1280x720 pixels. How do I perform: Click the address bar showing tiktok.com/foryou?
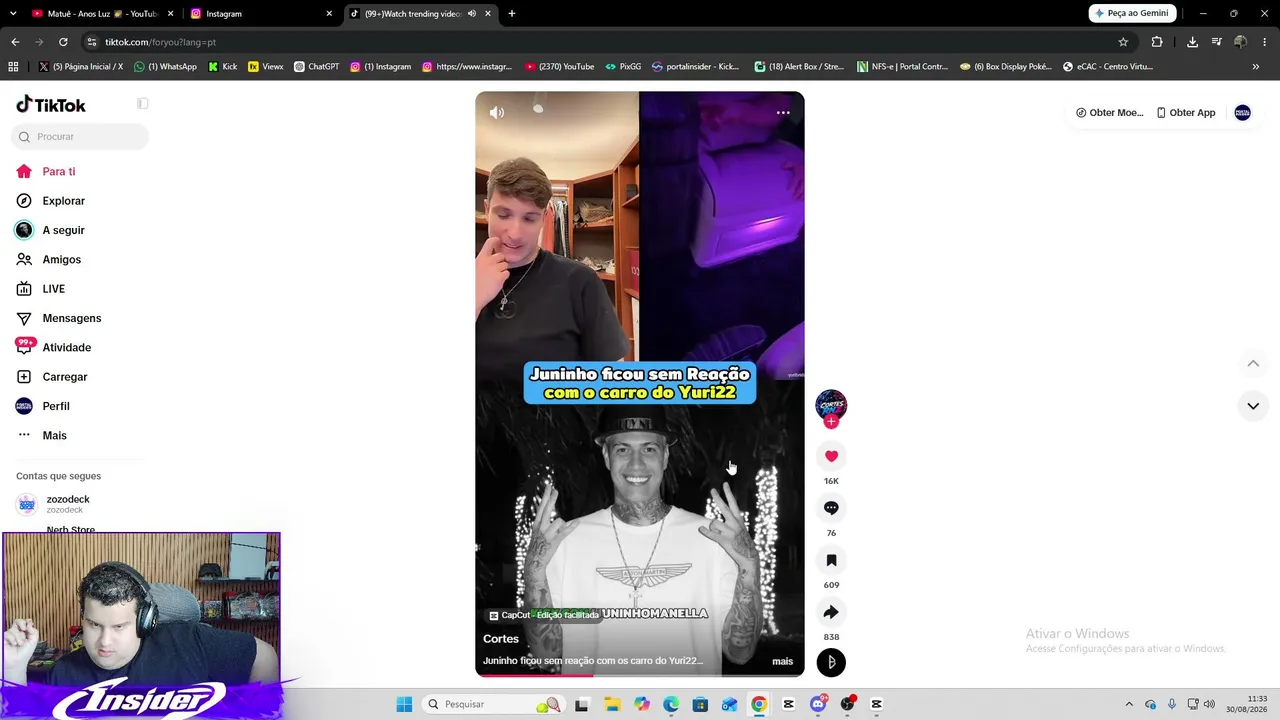[600, 42]
